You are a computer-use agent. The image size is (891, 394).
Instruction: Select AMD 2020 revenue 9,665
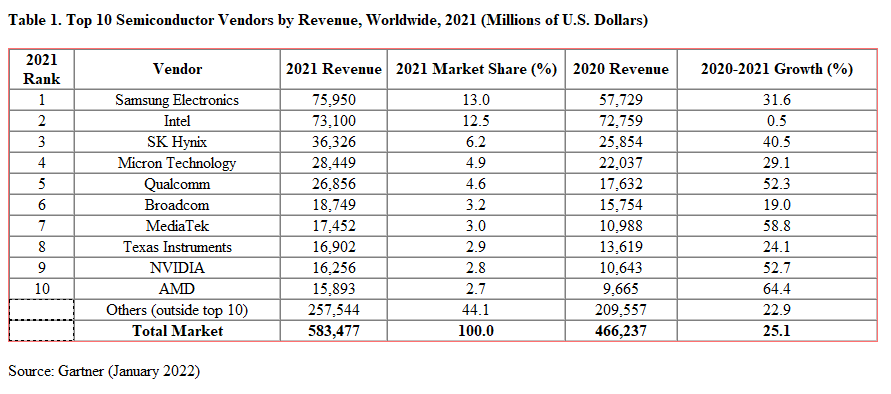621,289
